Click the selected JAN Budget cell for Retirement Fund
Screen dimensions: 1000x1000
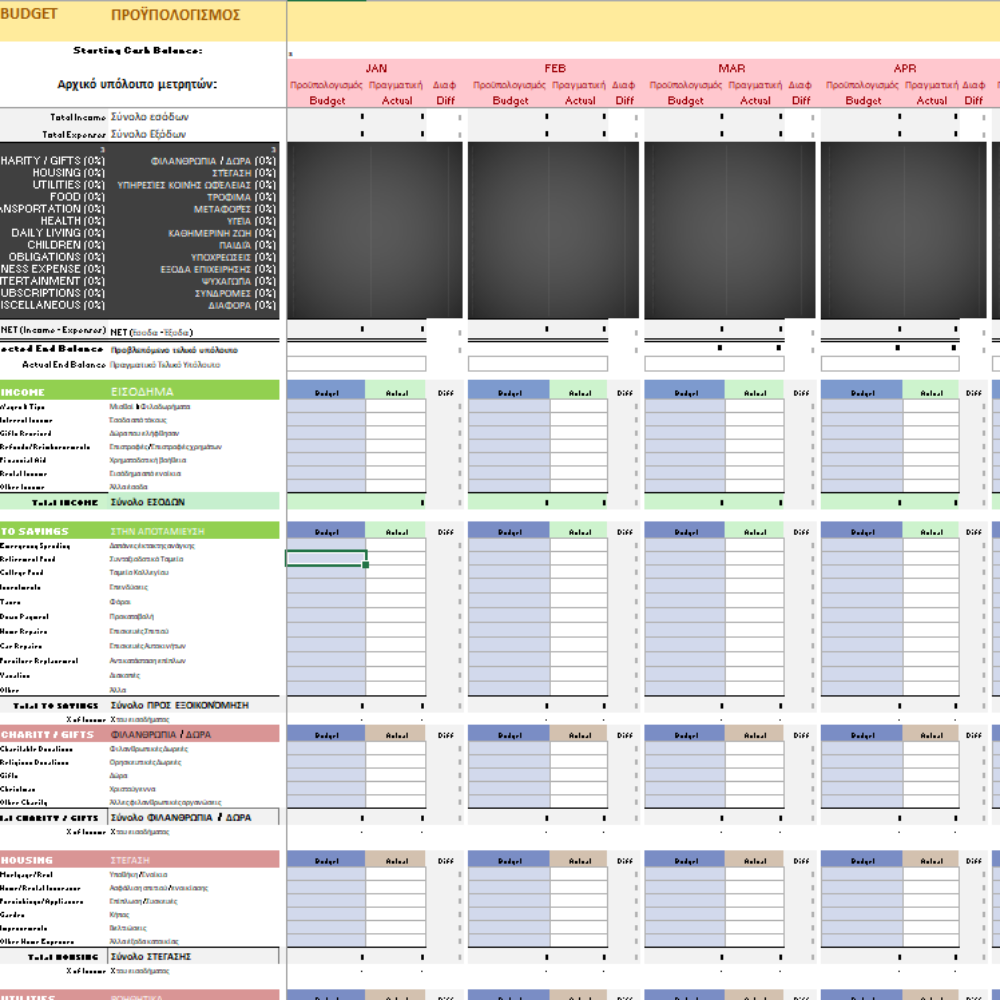tap(326, 559)
